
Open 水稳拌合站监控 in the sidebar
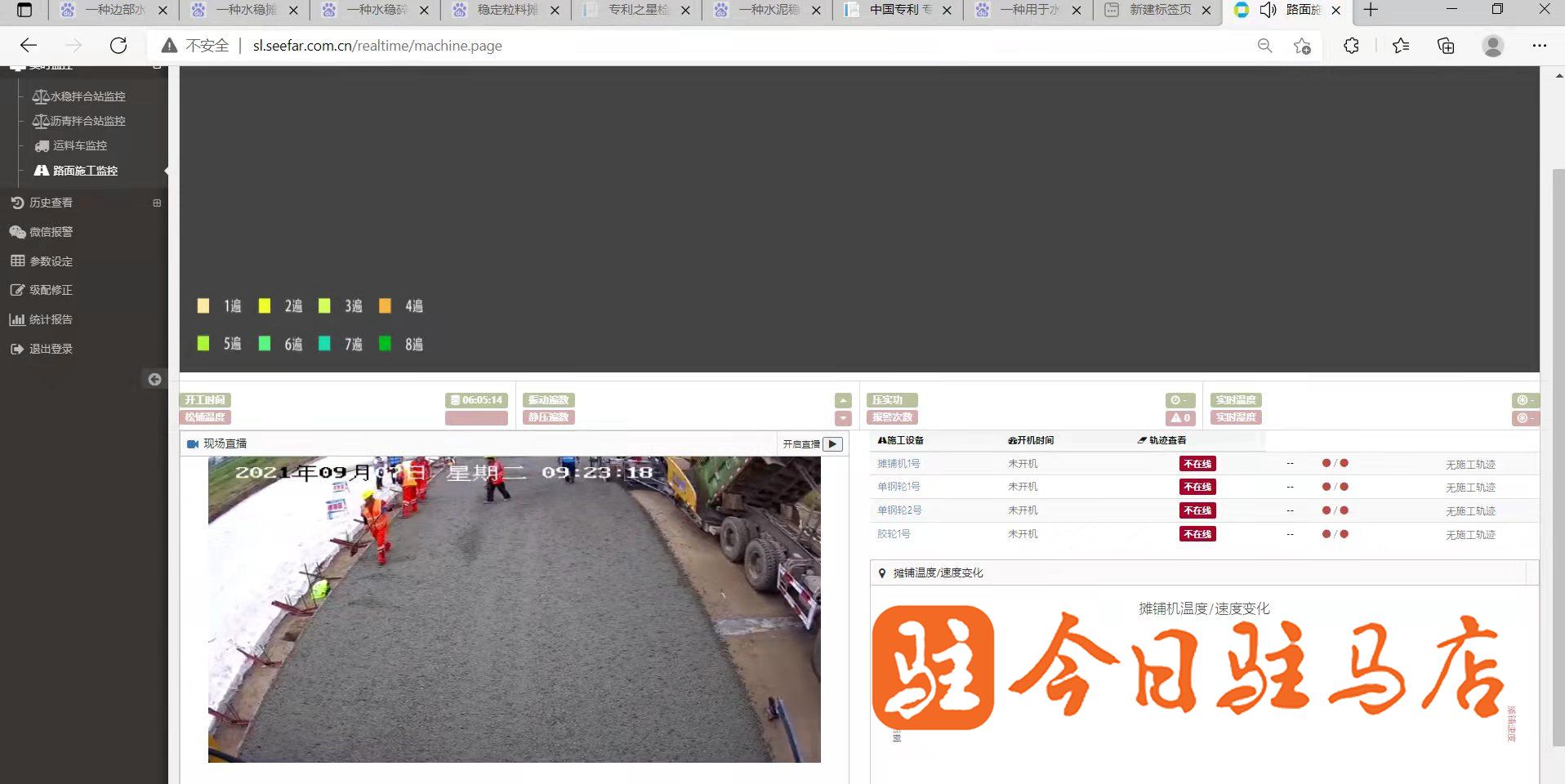[79, 96]
